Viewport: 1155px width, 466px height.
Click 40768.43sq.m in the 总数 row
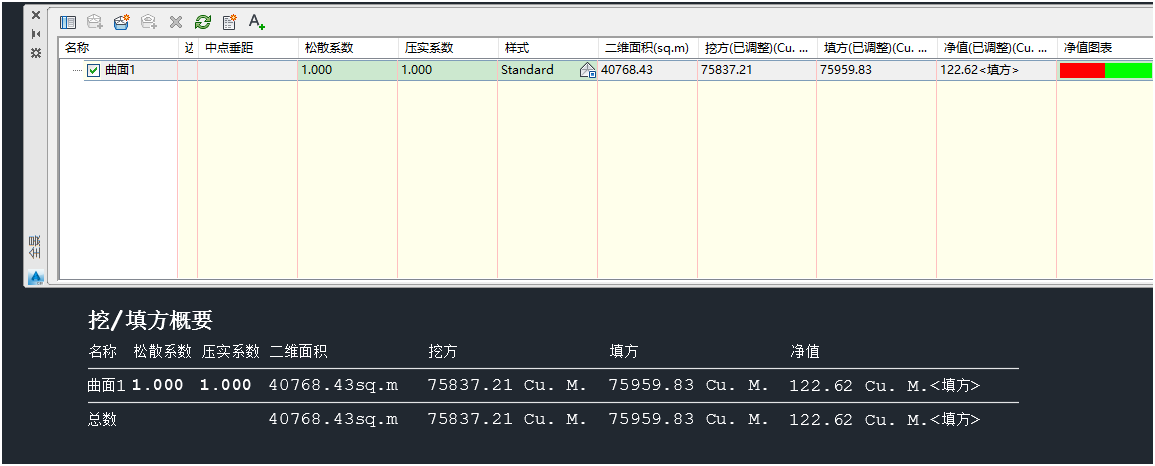click(x=334, y=419)
